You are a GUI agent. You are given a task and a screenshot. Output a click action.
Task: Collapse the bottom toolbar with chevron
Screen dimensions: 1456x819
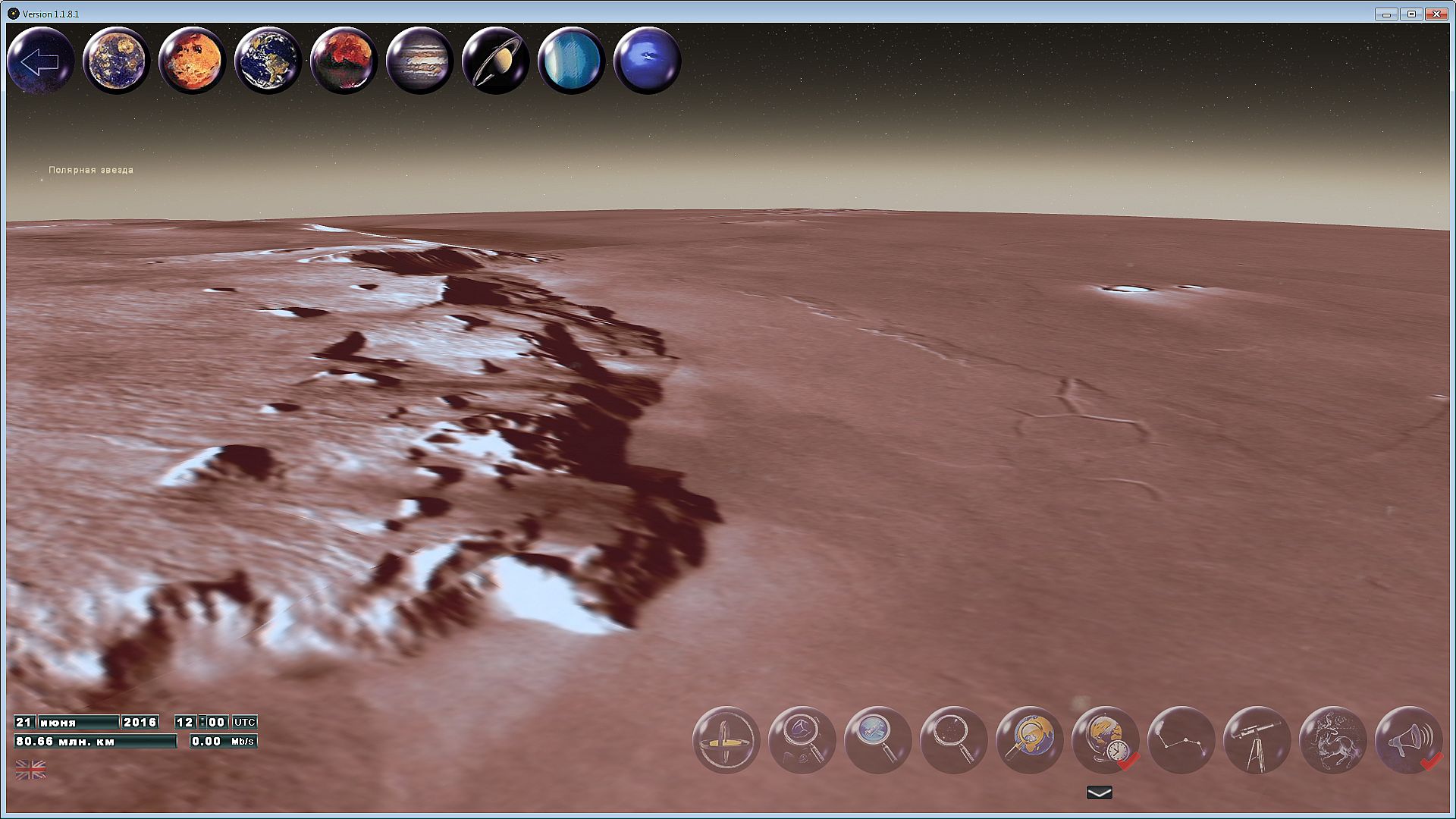(1099, 792)
